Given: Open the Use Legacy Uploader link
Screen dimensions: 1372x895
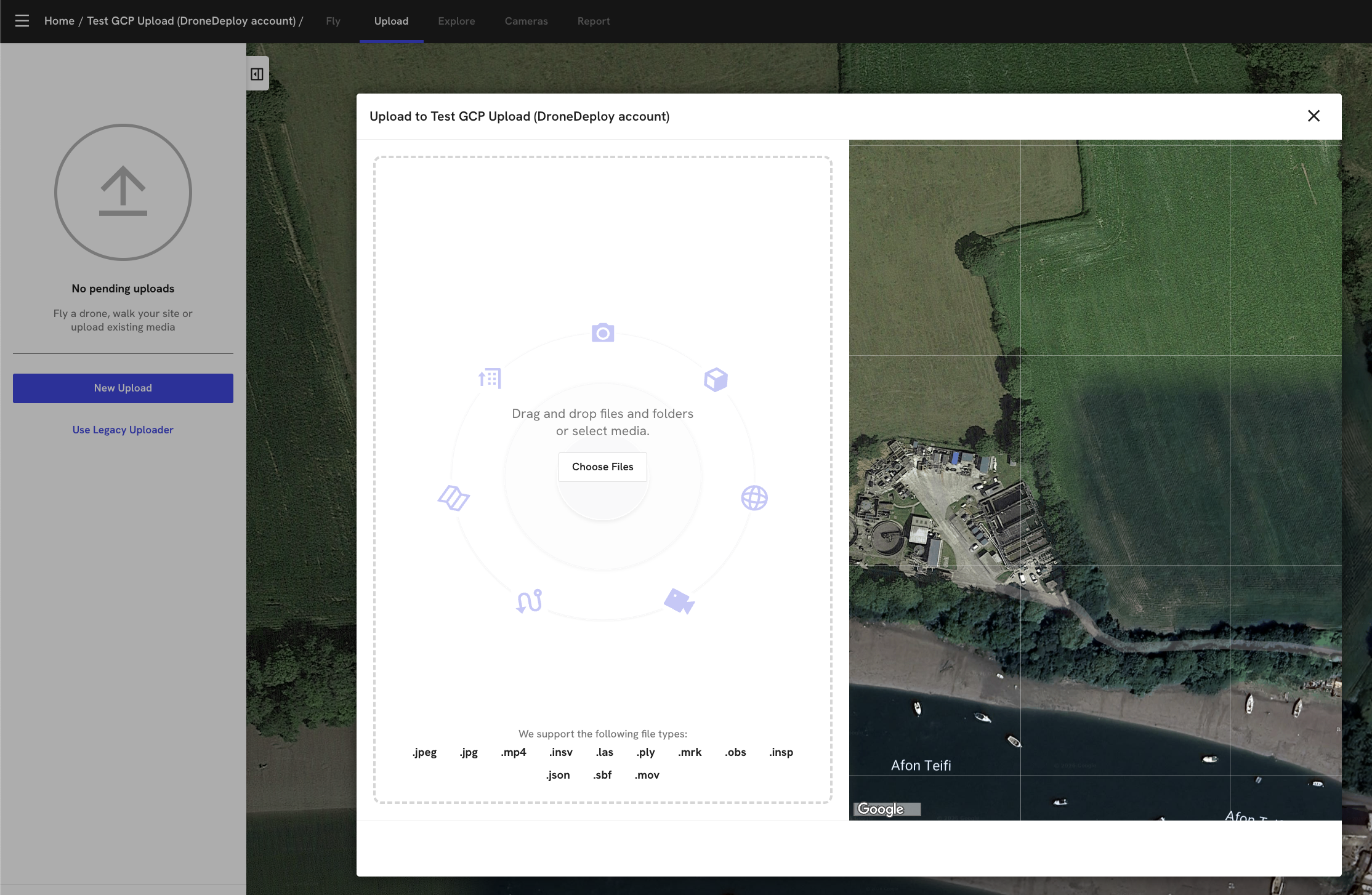Looking at the screenshot, I should (123, 430).
